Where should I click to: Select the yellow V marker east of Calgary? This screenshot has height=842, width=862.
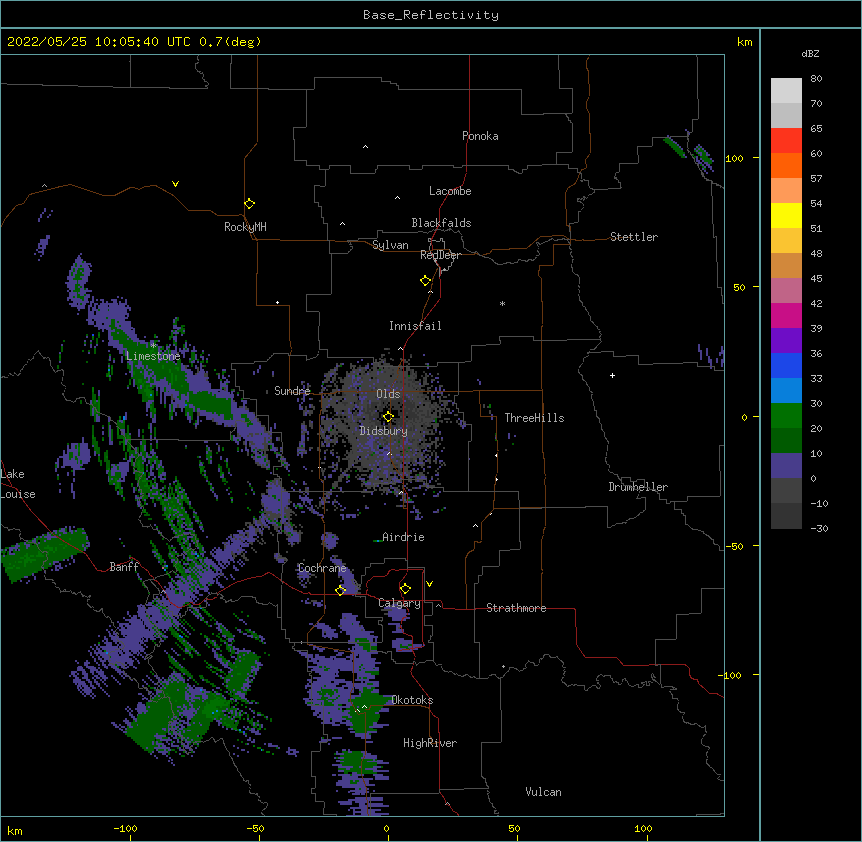click(x=429, y=584)
